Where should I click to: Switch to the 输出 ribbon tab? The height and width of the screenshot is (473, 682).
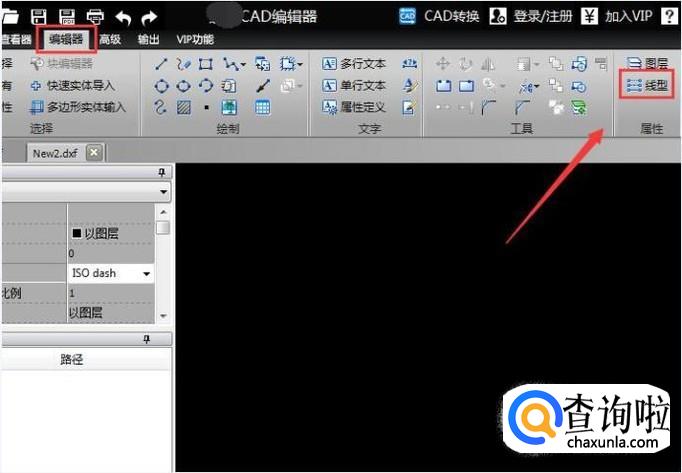pyautogui.click(x=148, y=40)
